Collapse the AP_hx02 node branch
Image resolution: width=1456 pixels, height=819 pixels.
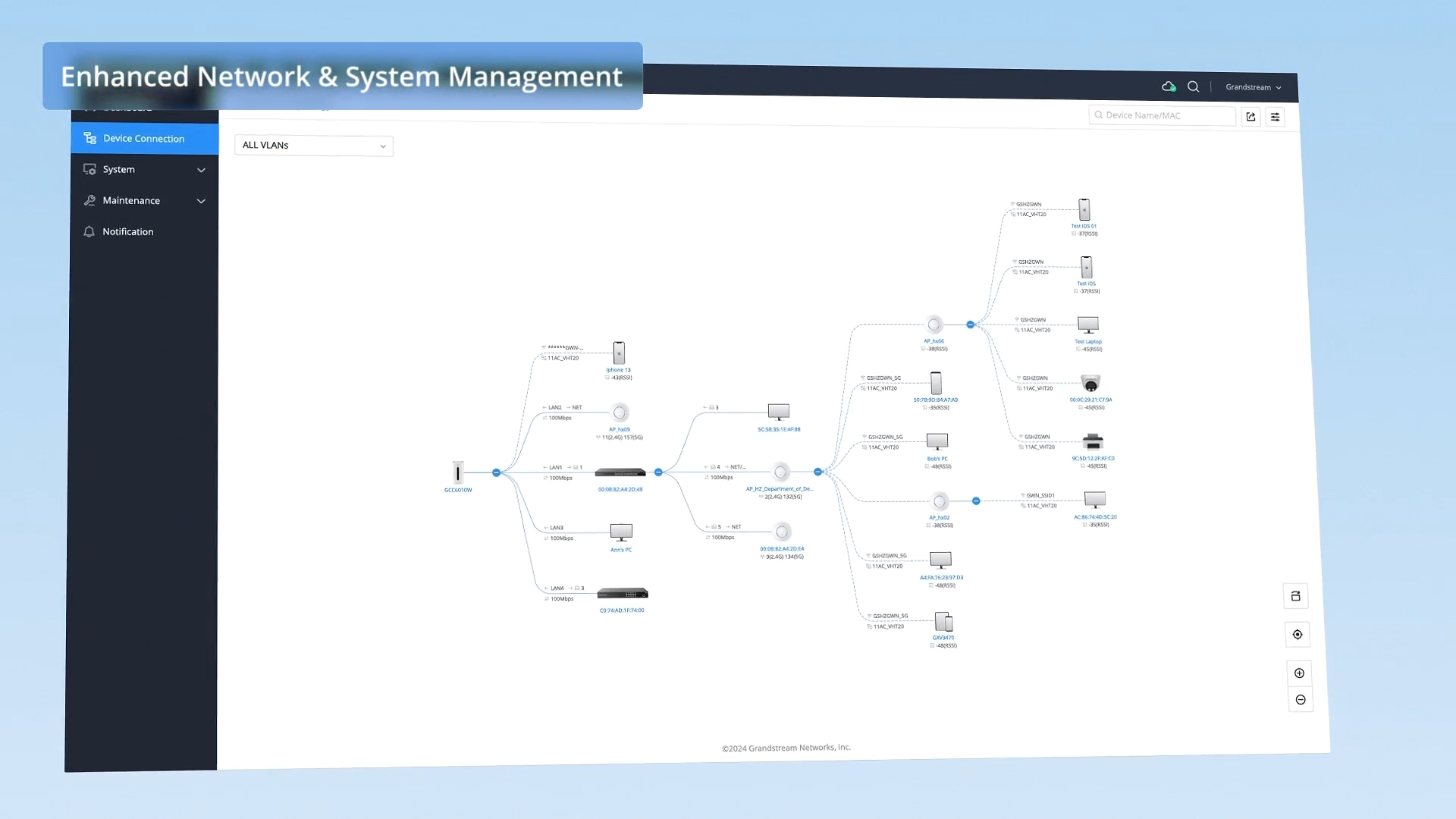(976, 501)
